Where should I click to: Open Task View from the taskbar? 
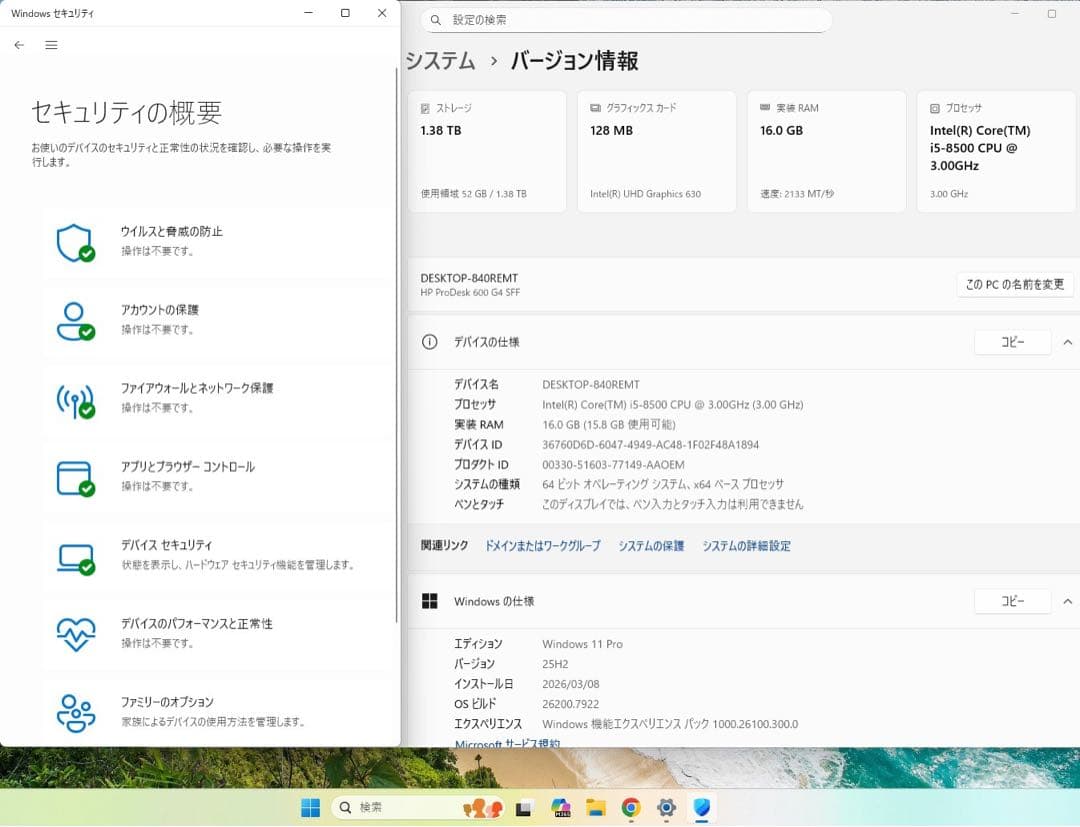click(x=524, y=807)
